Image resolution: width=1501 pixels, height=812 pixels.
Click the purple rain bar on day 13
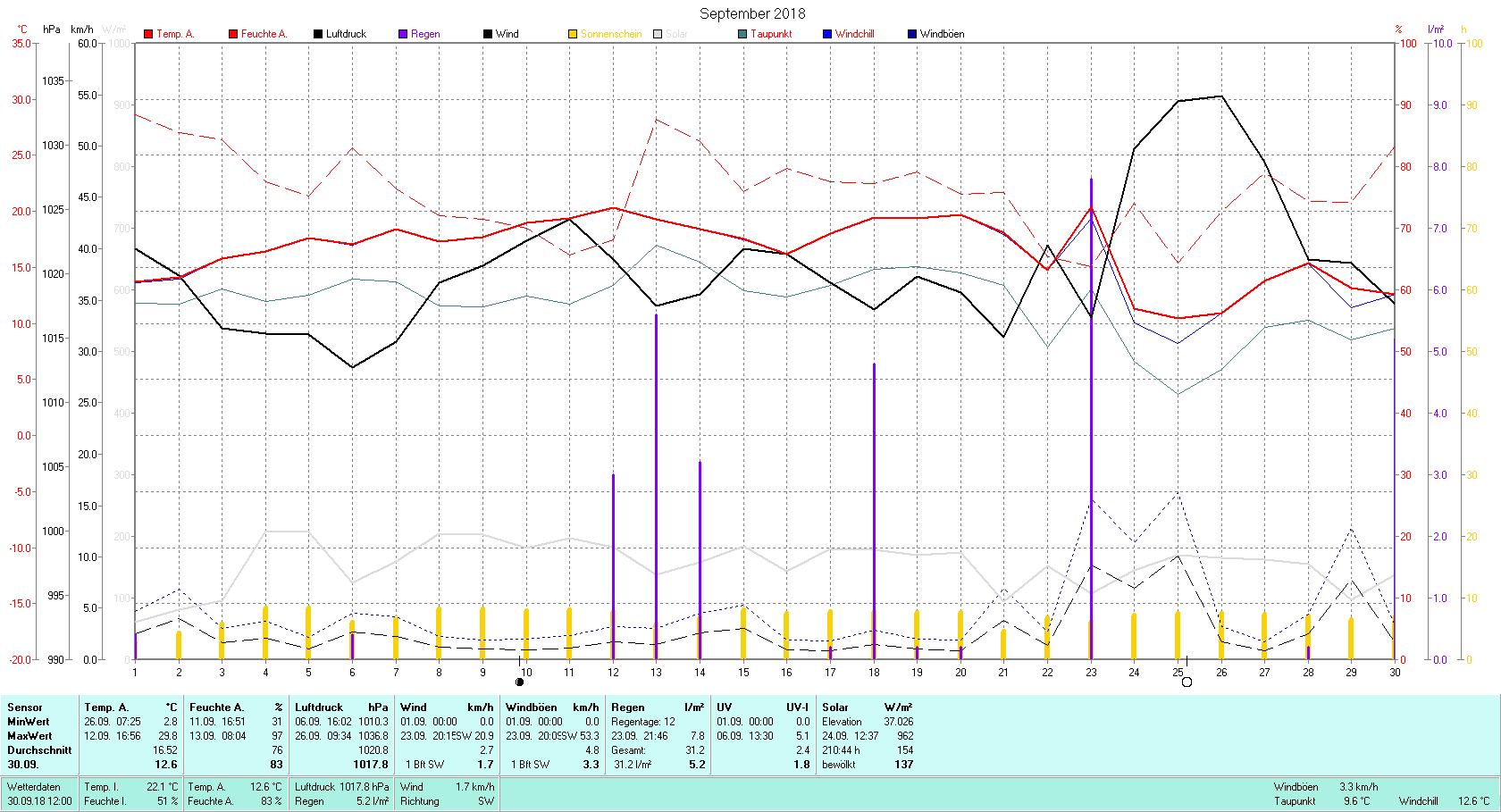(657, 487)
